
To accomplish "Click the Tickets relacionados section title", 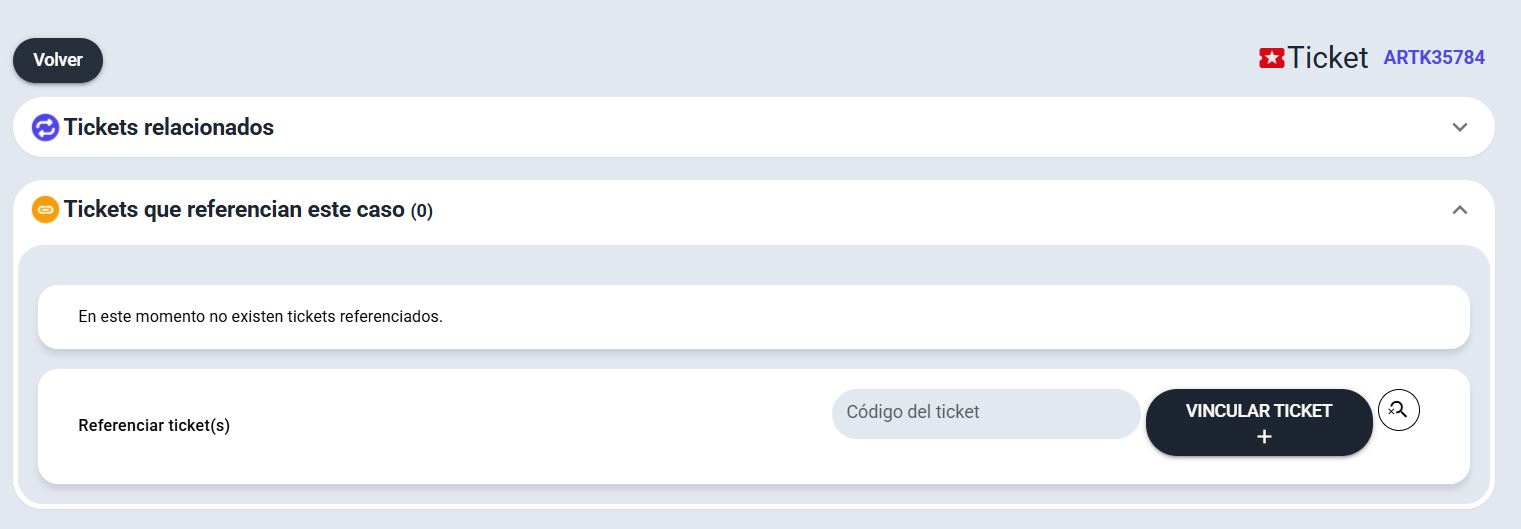I will 169,128.
